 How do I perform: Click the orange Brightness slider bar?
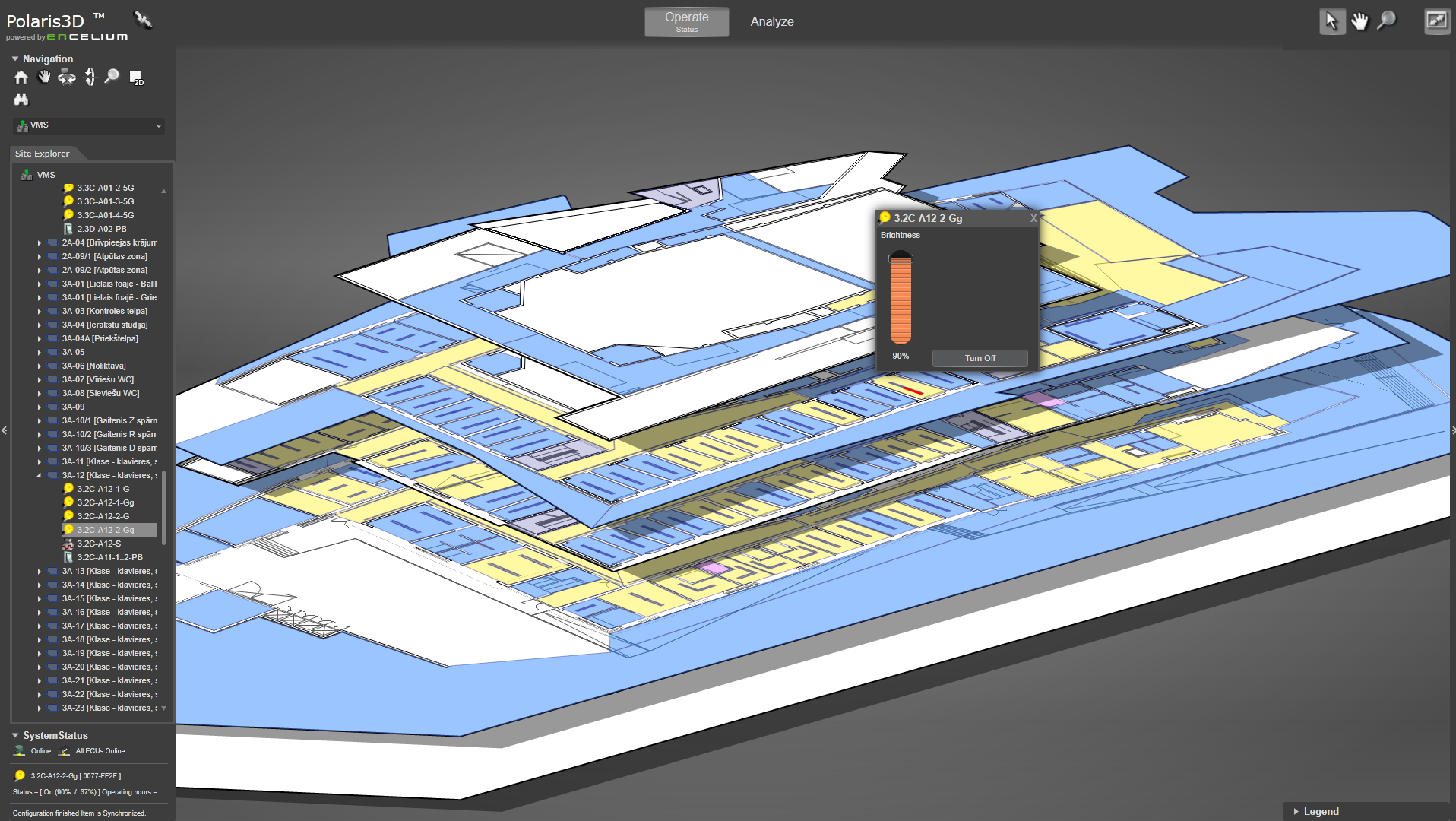901,300
